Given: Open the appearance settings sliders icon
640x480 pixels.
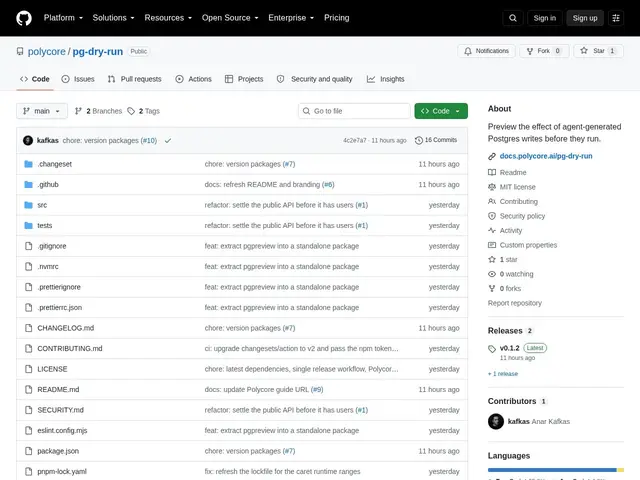Looking at the screenshot, I should 616,18.
